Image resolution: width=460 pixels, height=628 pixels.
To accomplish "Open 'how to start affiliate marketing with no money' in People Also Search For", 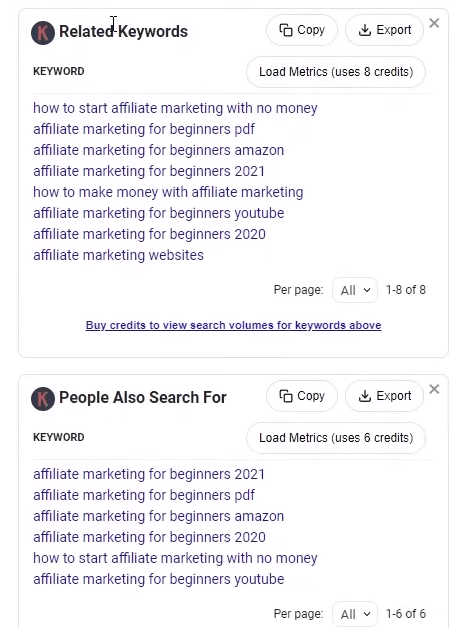I will [175, 558].
